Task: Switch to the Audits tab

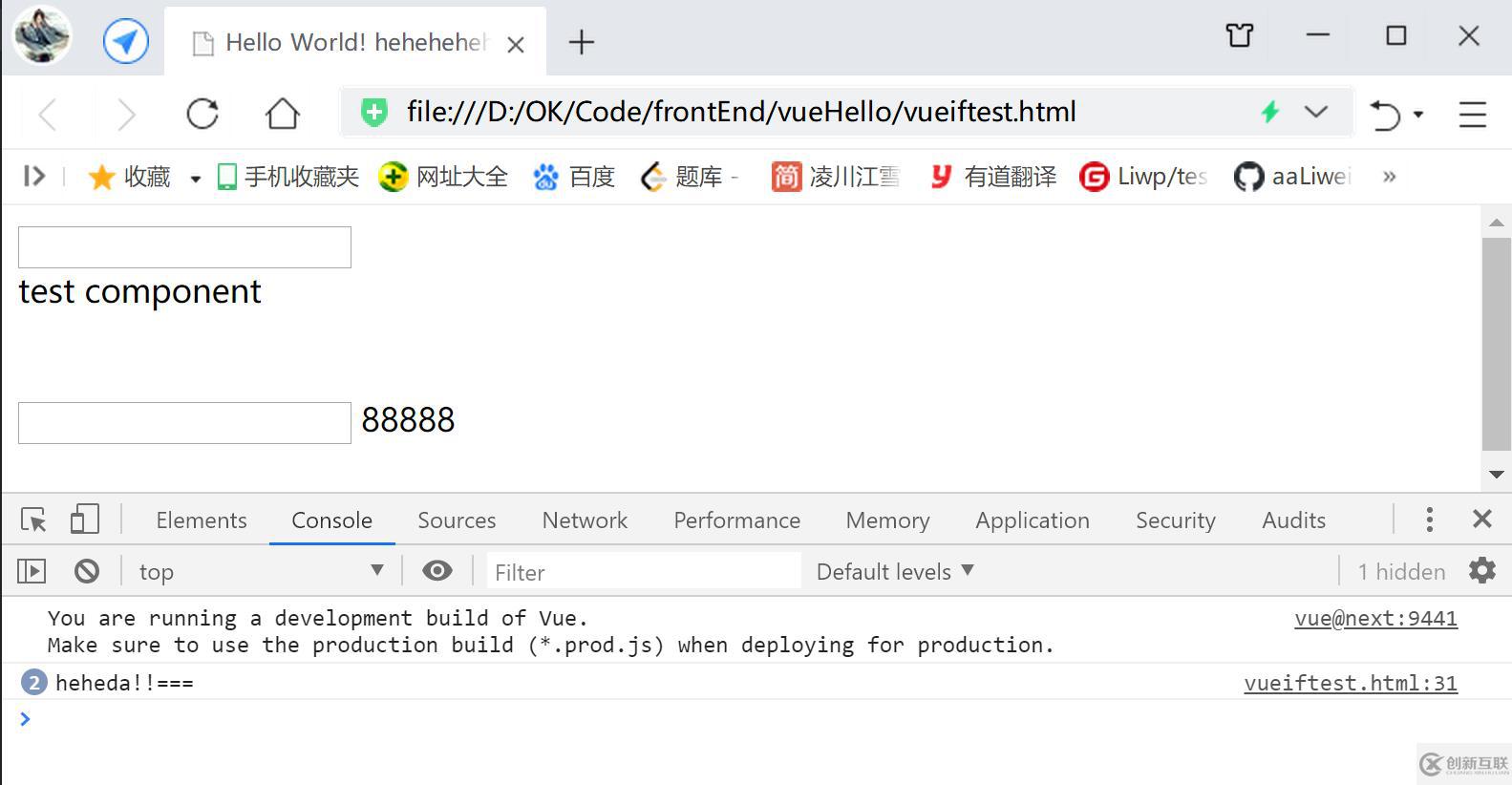Action: coord(1293,520)
